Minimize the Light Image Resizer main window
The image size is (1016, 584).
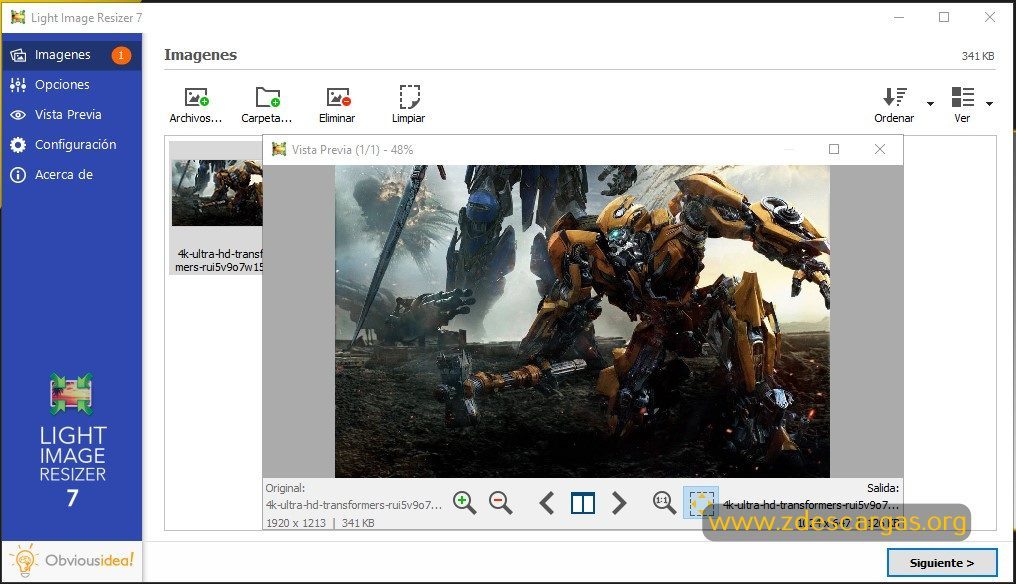coord(899,18)
